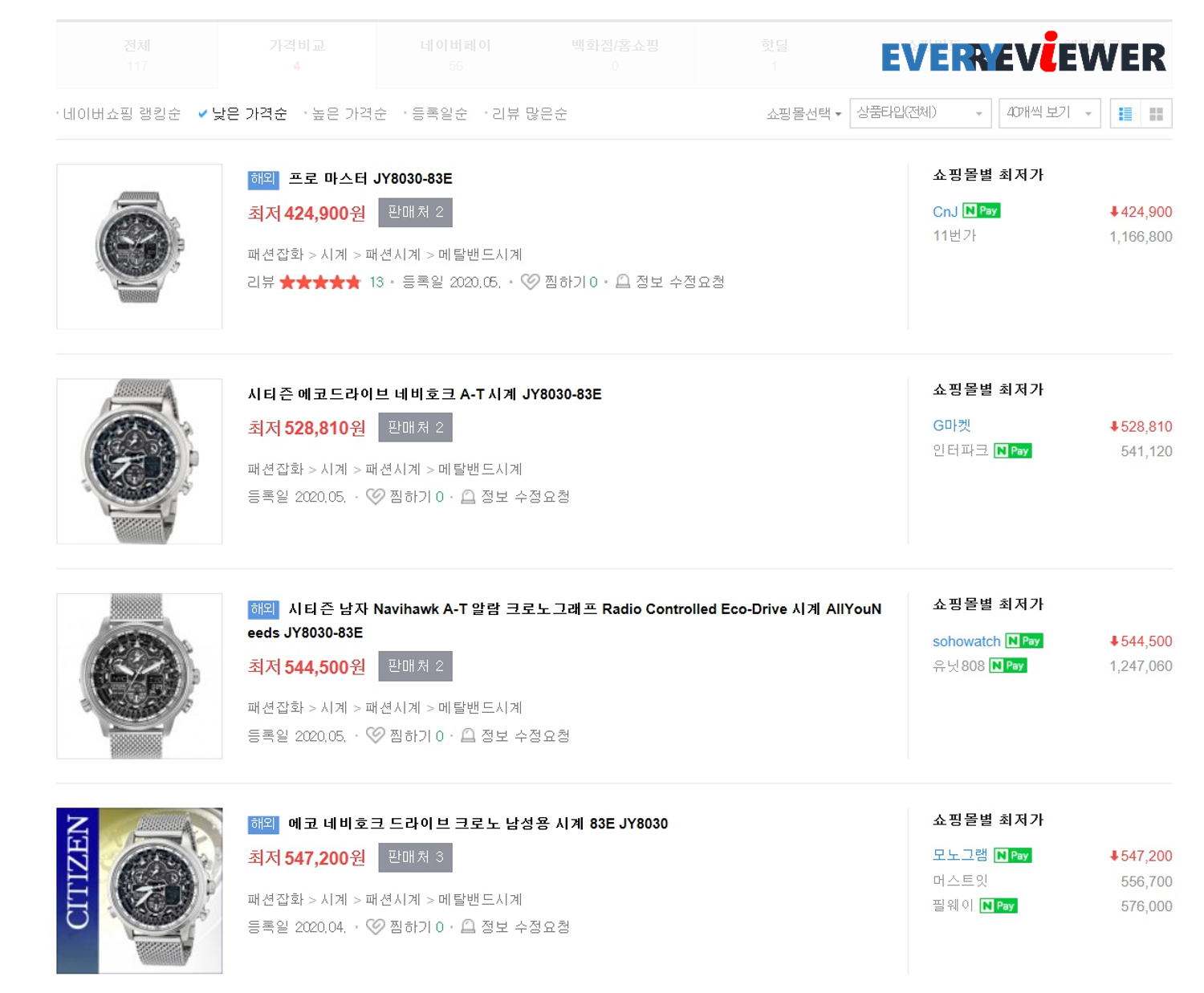The width and height of the screenshot is (1204, 993).
Task: Click 판매처 2 button on 프로 마스터 item
Action: (x=415, y=213)
